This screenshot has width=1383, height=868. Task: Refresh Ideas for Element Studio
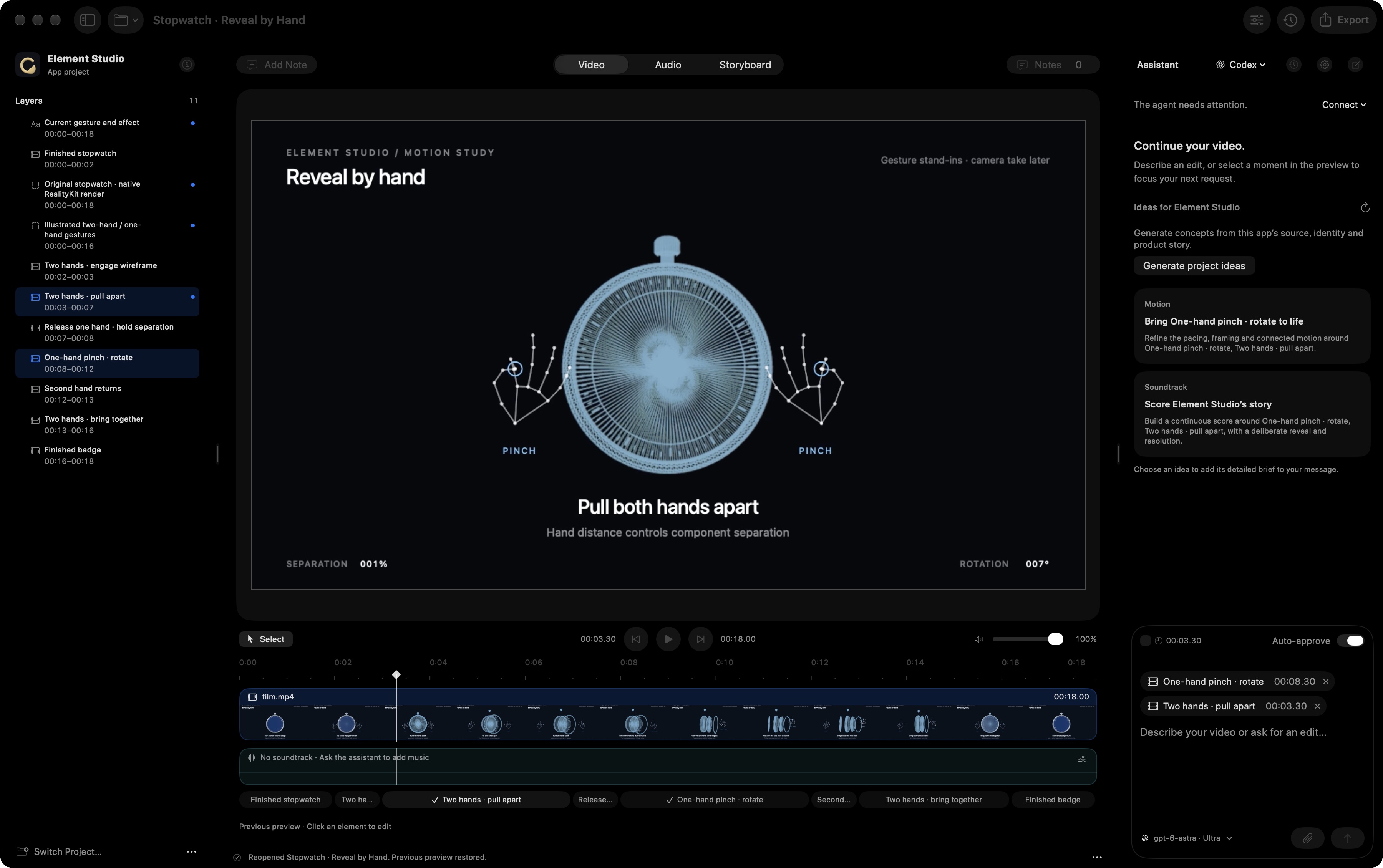click(x=1365, y=207)
